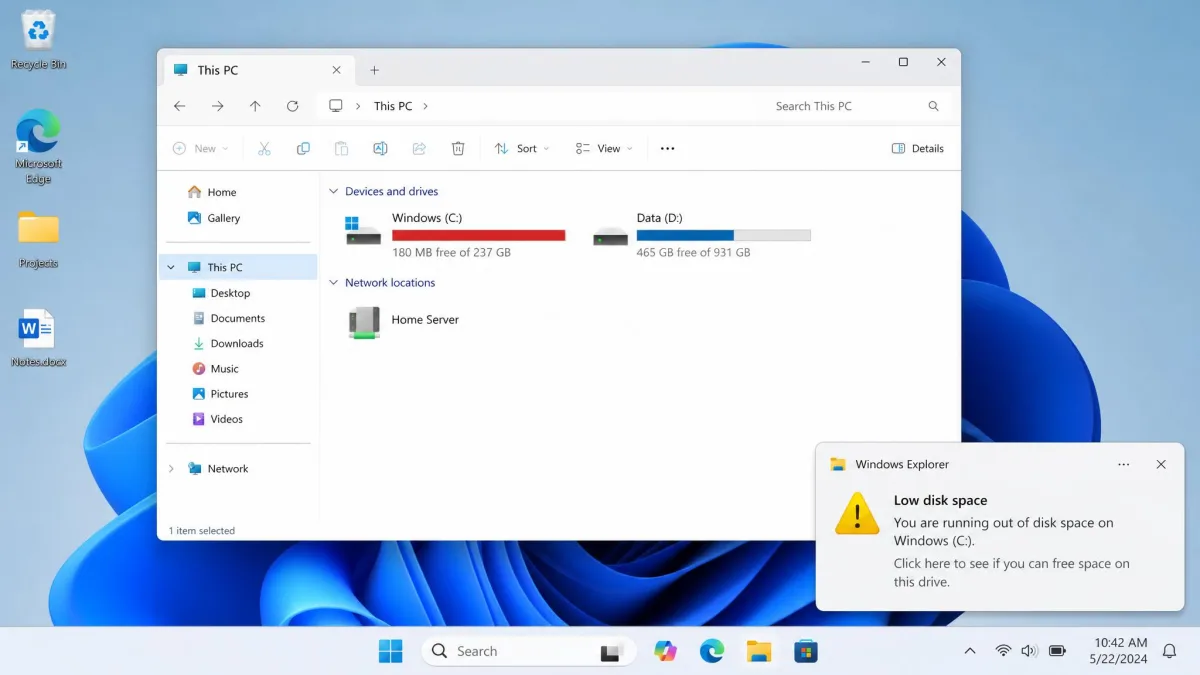Open Home in the navigation pane
This screenshot has height=675, width=1200.
(x=212, y=192)
